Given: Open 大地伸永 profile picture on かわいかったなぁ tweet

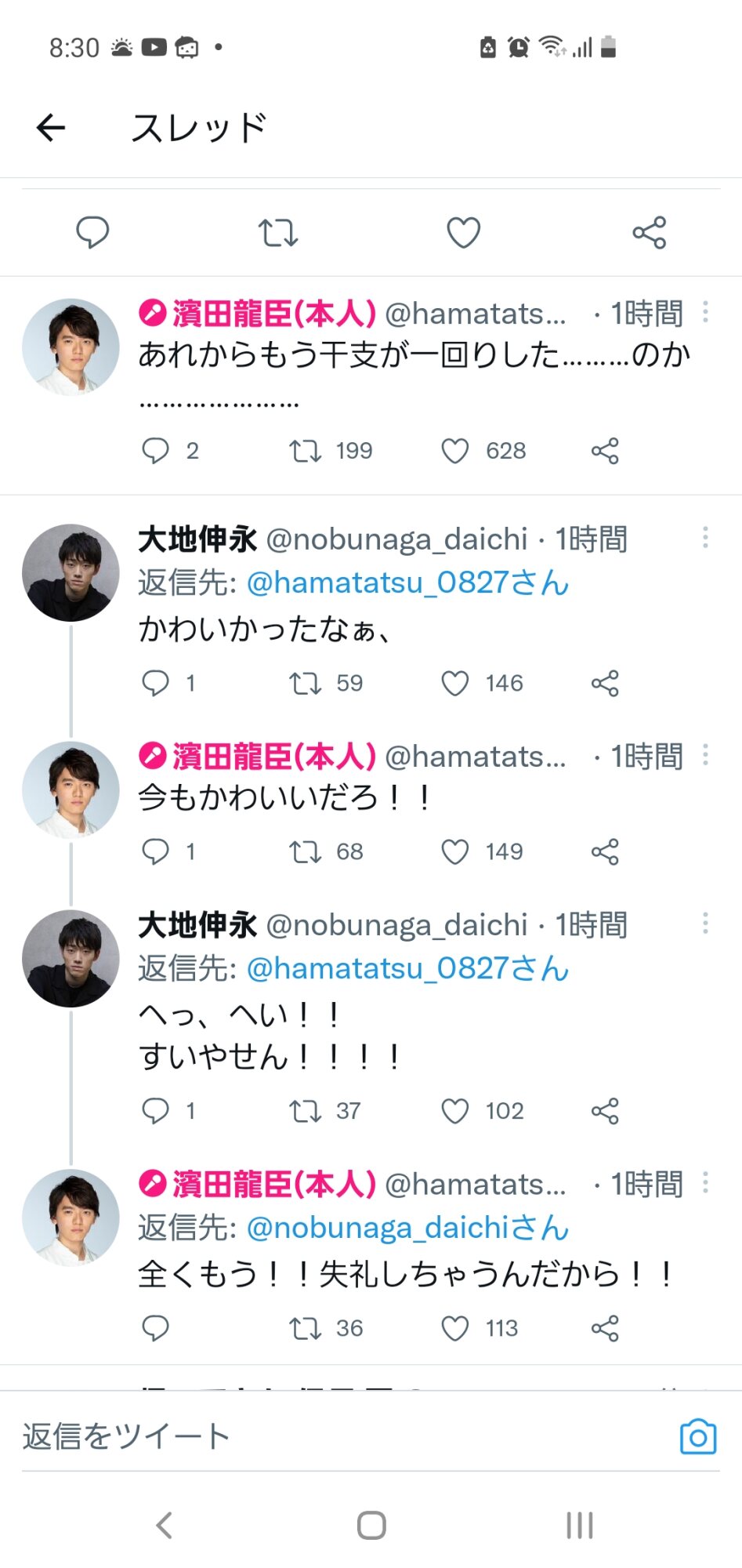Looking at the screenshot, I should [71, 573].
